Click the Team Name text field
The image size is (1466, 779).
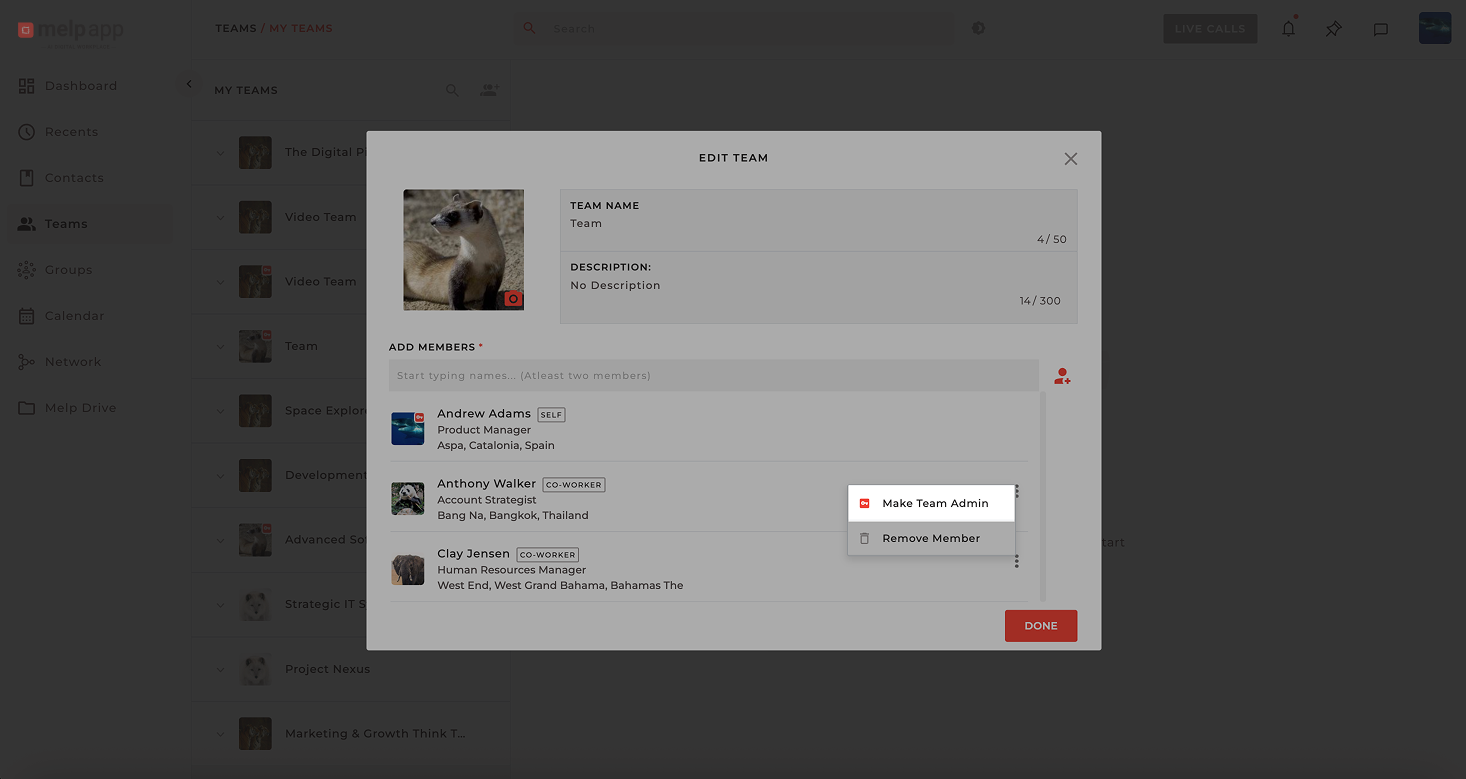pyautogui.click(x=817, y=224)
